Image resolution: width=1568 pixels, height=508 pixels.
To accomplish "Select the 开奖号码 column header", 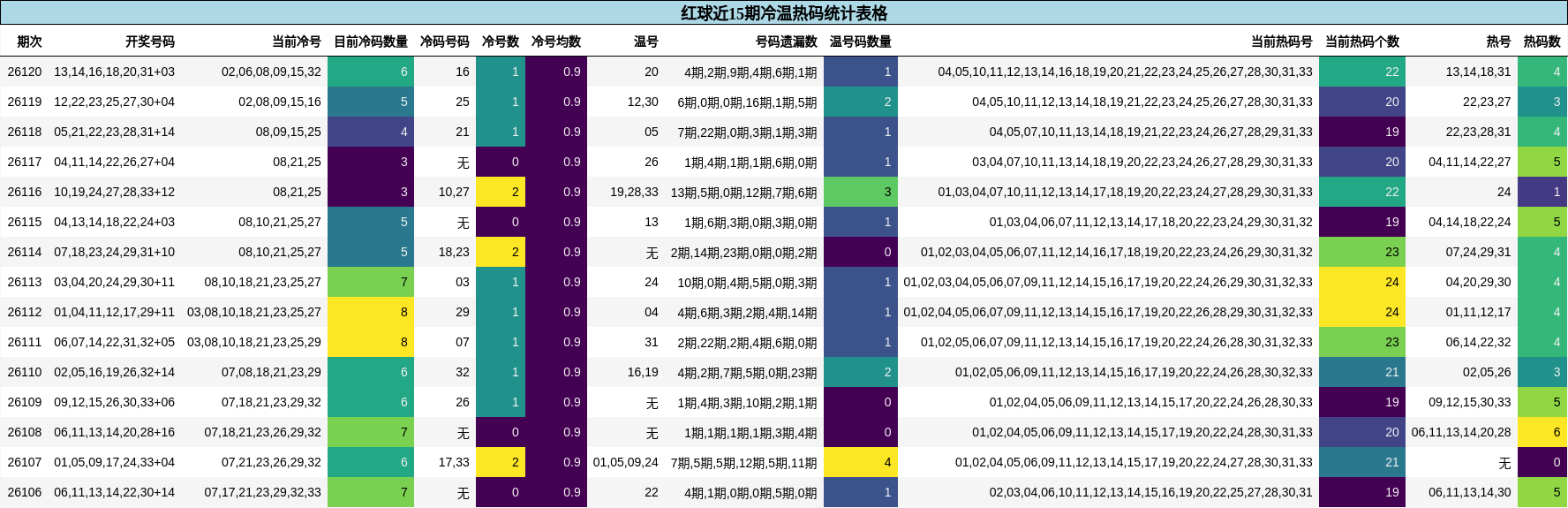I will tap(150, 42).
